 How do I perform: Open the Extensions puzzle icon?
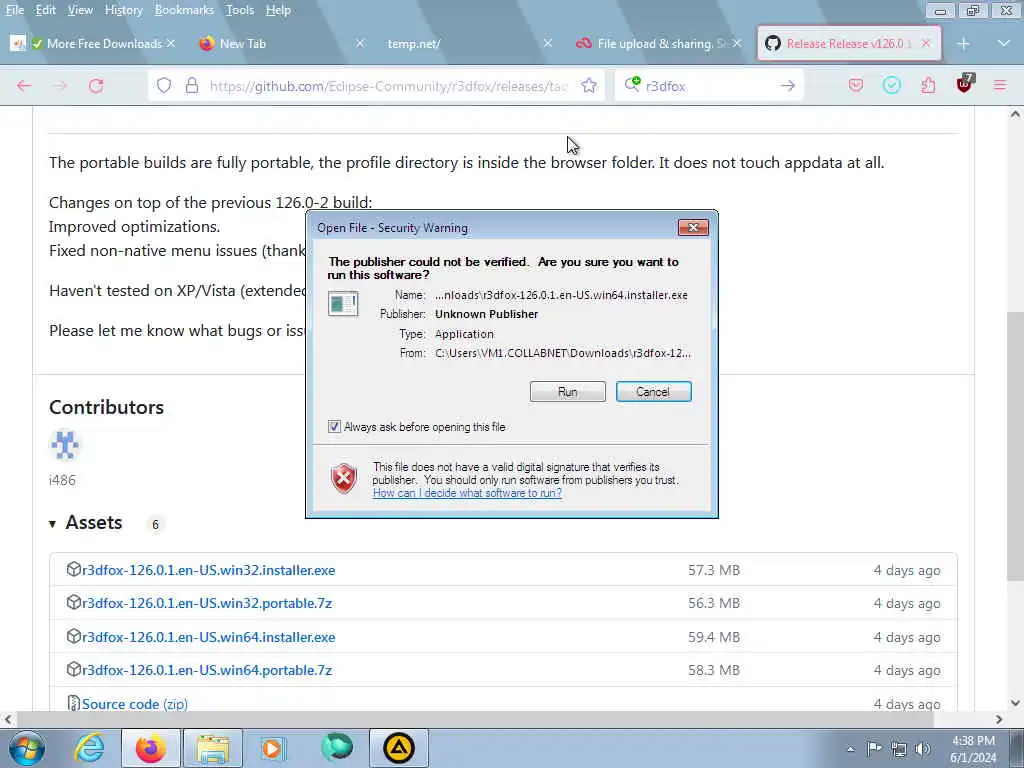928,86
